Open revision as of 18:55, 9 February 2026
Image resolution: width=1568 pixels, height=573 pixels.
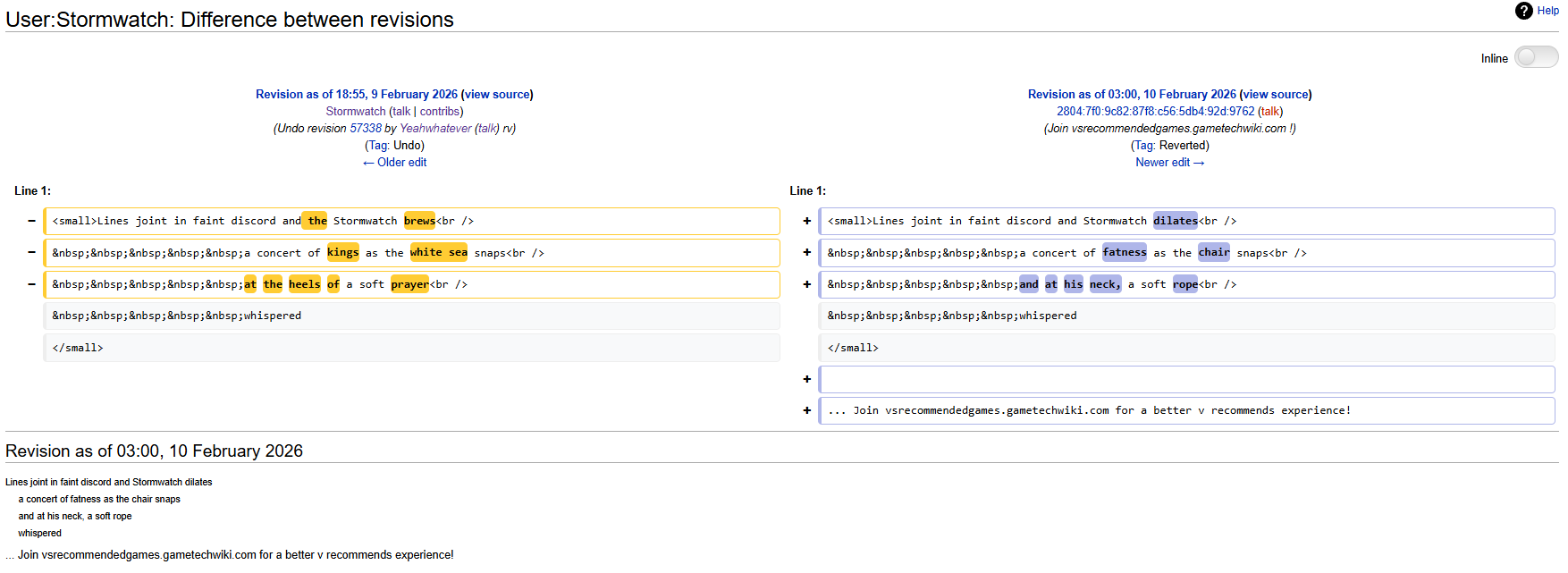(357, 94)
